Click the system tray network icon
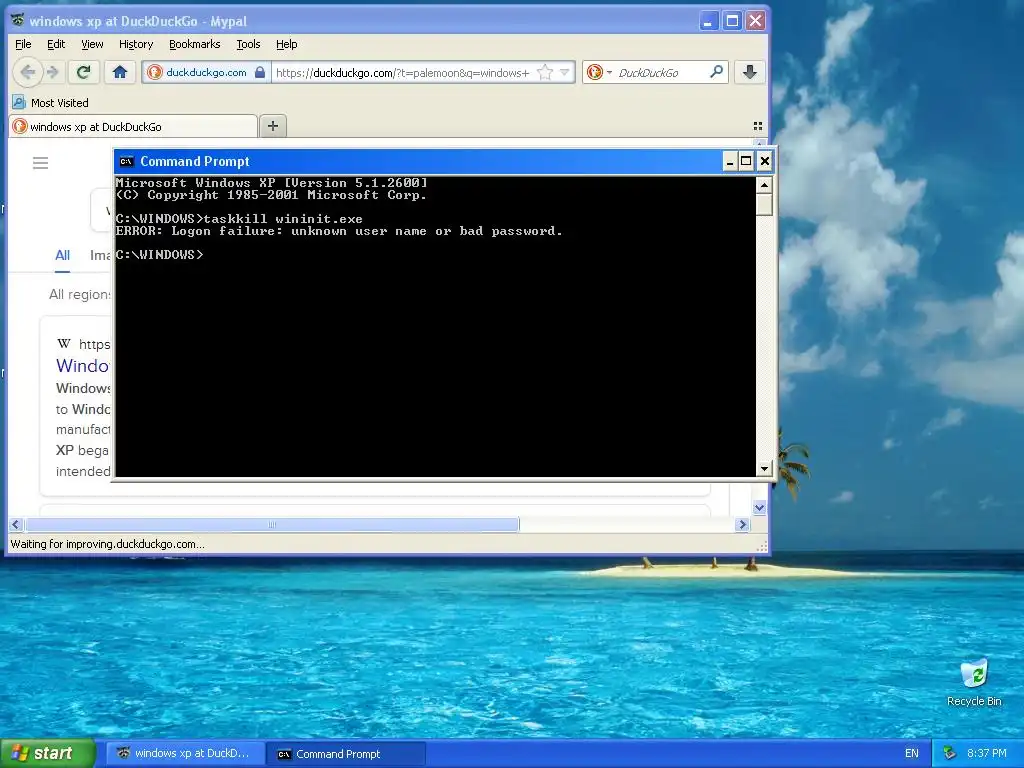 coord(950,754)
